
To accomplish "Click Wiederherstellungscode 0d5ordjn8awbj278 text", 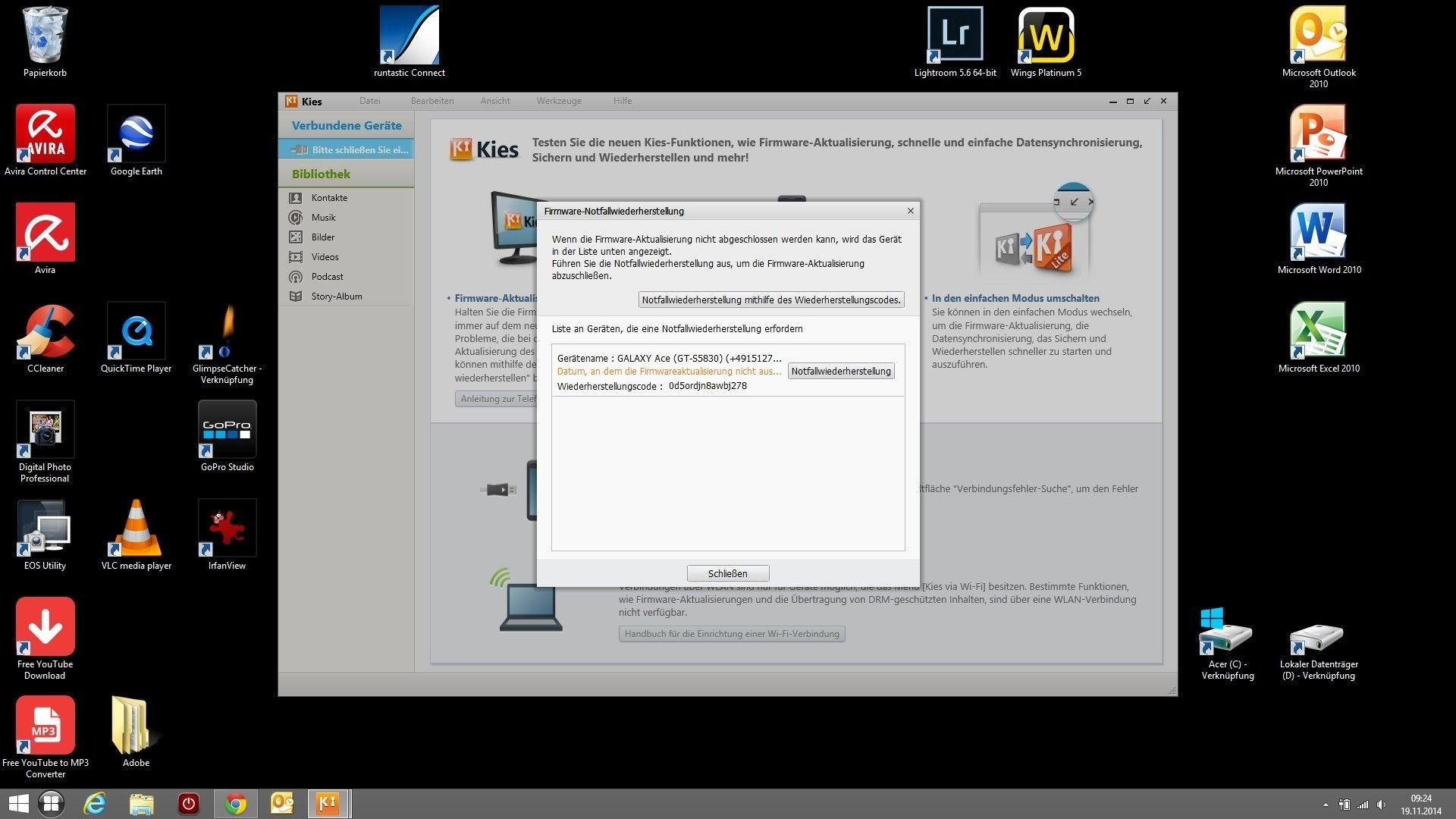I will point(652,386).
